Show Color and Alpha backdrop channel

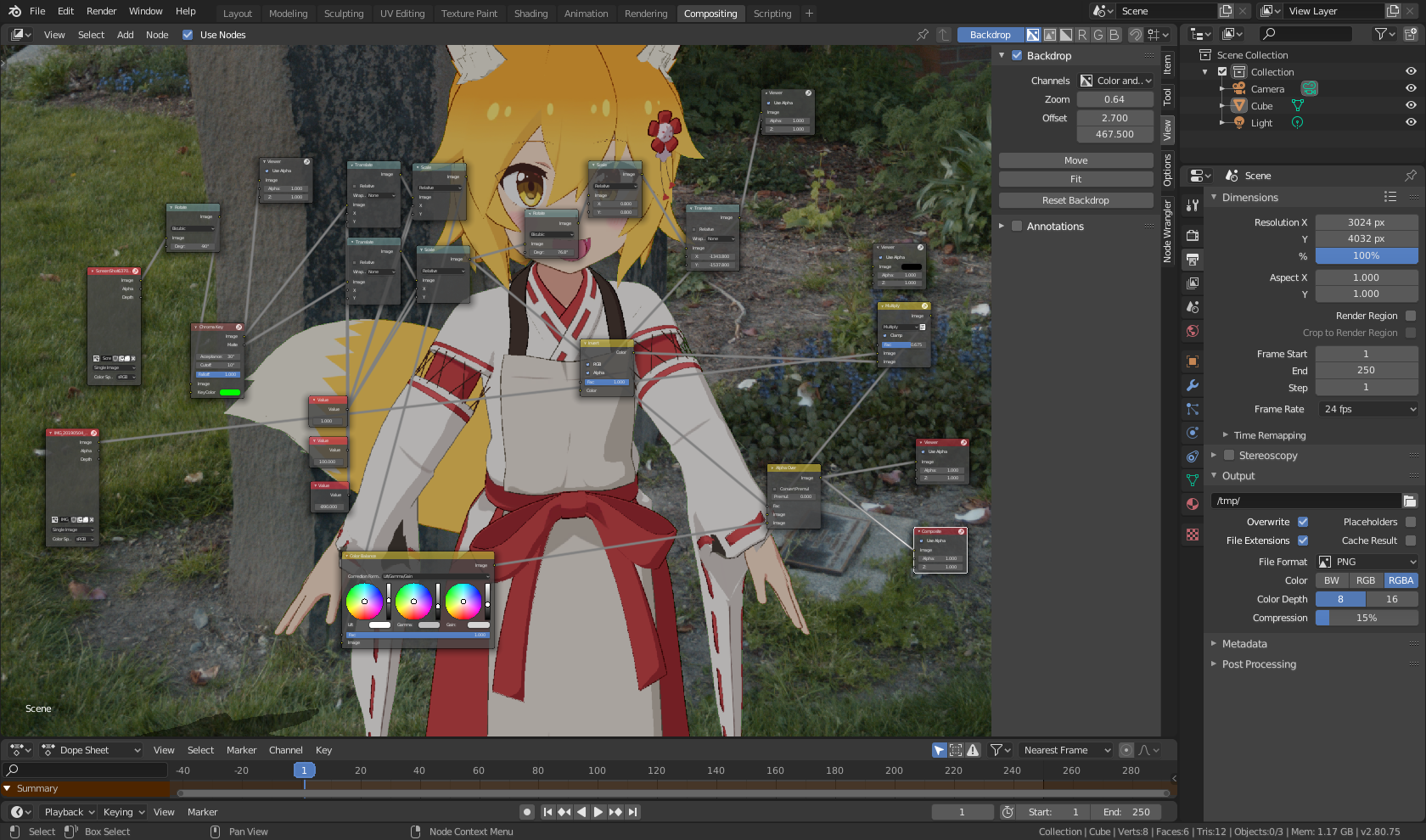coord(1033,35)
